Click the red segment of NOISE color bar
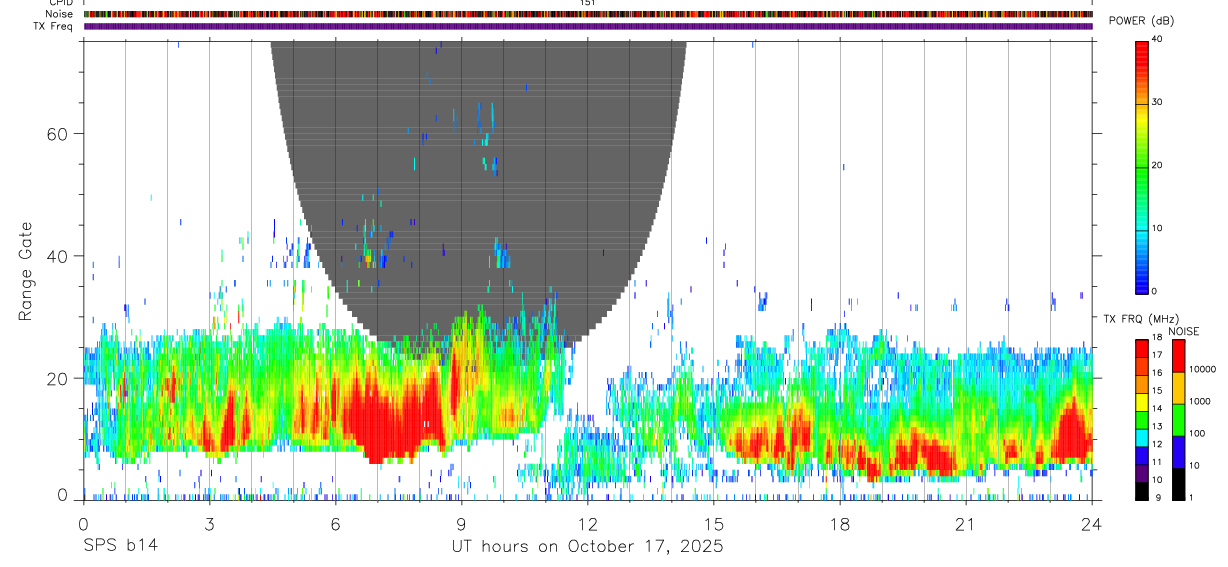Screen dimensions: 1228x567 [x=1178, y=356]
